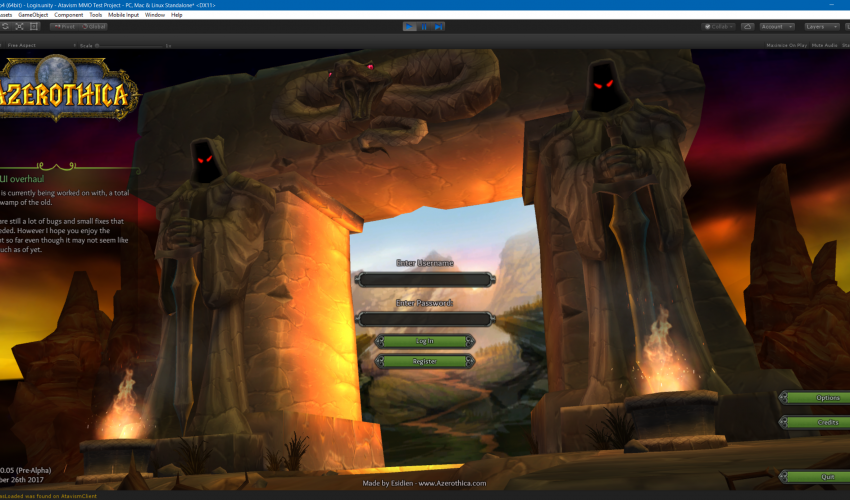Select the Rotate tool in Unity toolbar
The height and width of the screenshot is (500, 850).
pos(5,27)
